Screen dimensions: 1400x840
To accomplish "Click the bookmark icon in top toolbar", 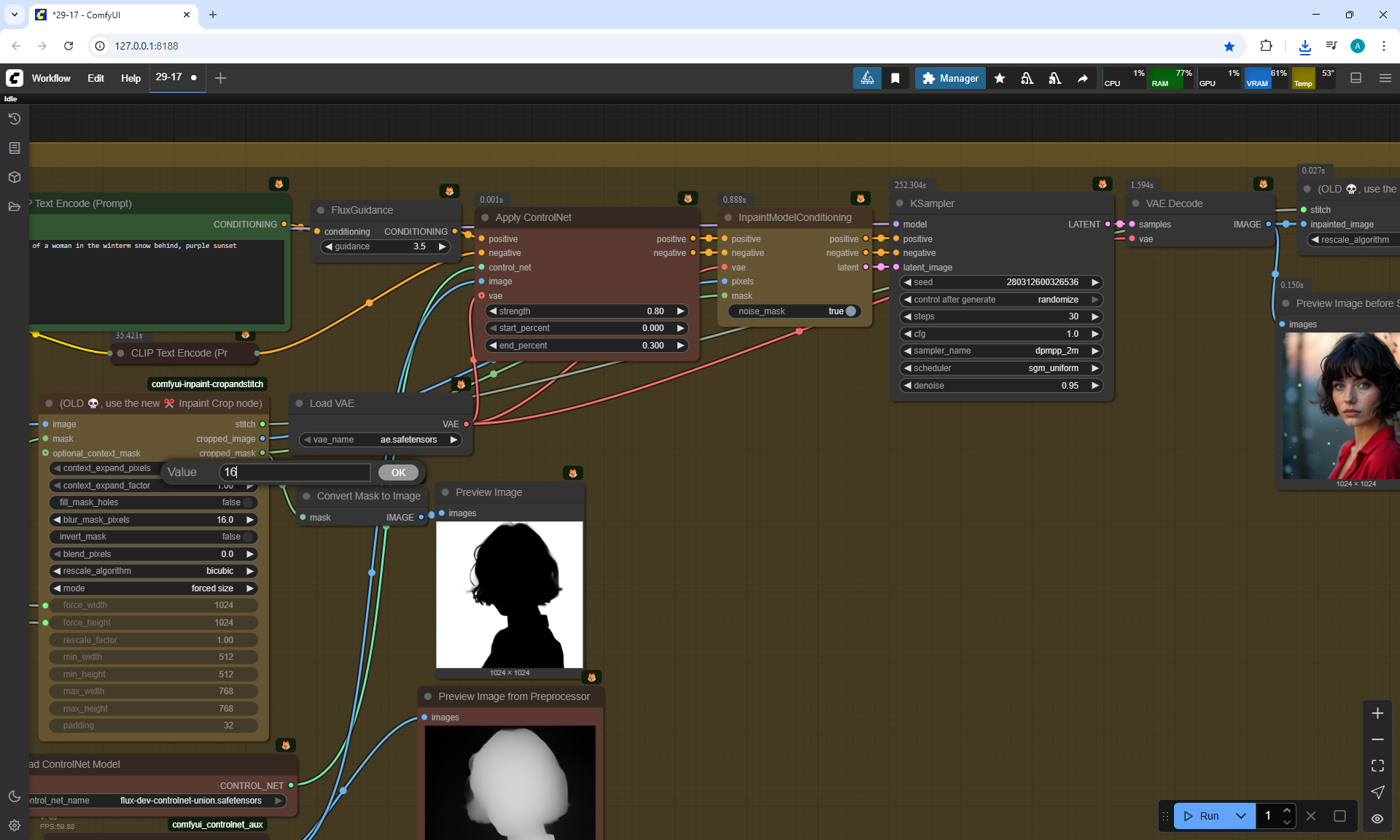I will 895,78.
